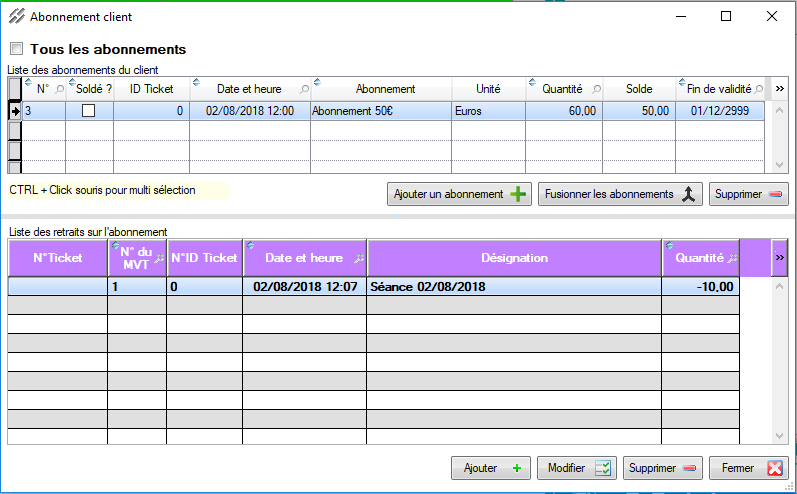Select the 50,00 balance cell
Image resolution: width=797 pixels, height=494 pixels.
pyautogui.click(x=639, y=111)
